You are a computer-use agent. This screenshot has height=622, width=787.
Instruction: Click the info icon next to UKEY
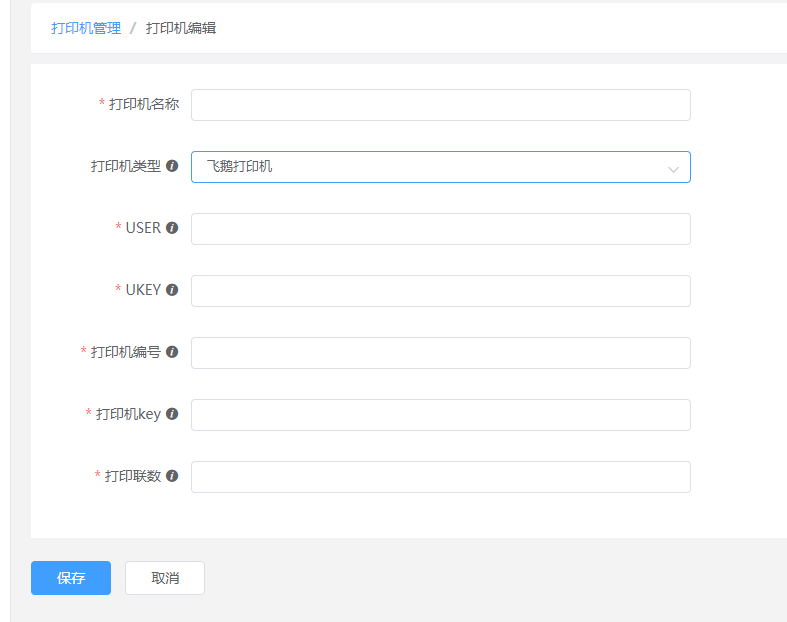[172, 290]
